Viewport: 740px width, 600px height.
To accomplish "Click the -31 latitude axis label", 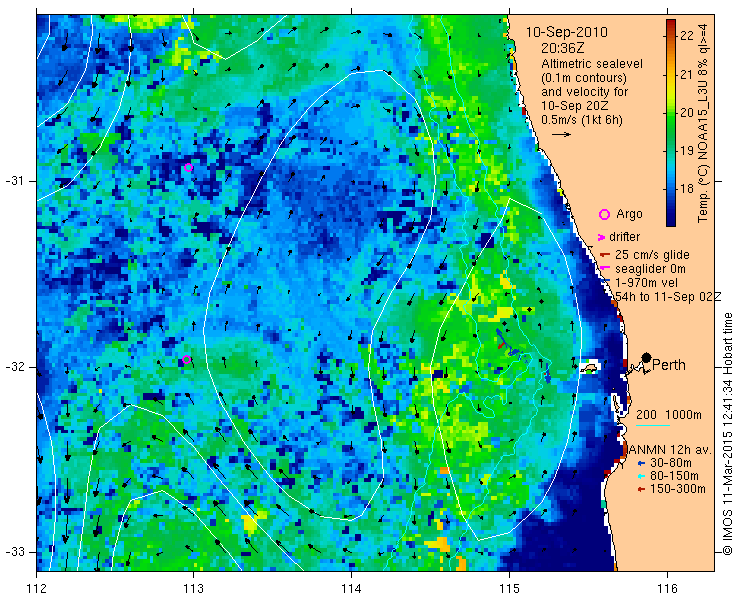I will tap(15, 181).
